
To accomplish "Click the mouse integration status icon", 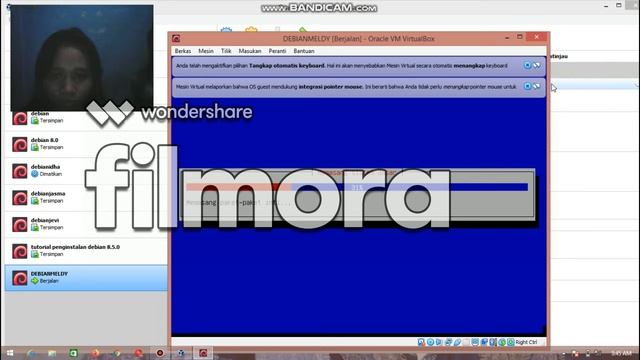I will click(502, 342).
